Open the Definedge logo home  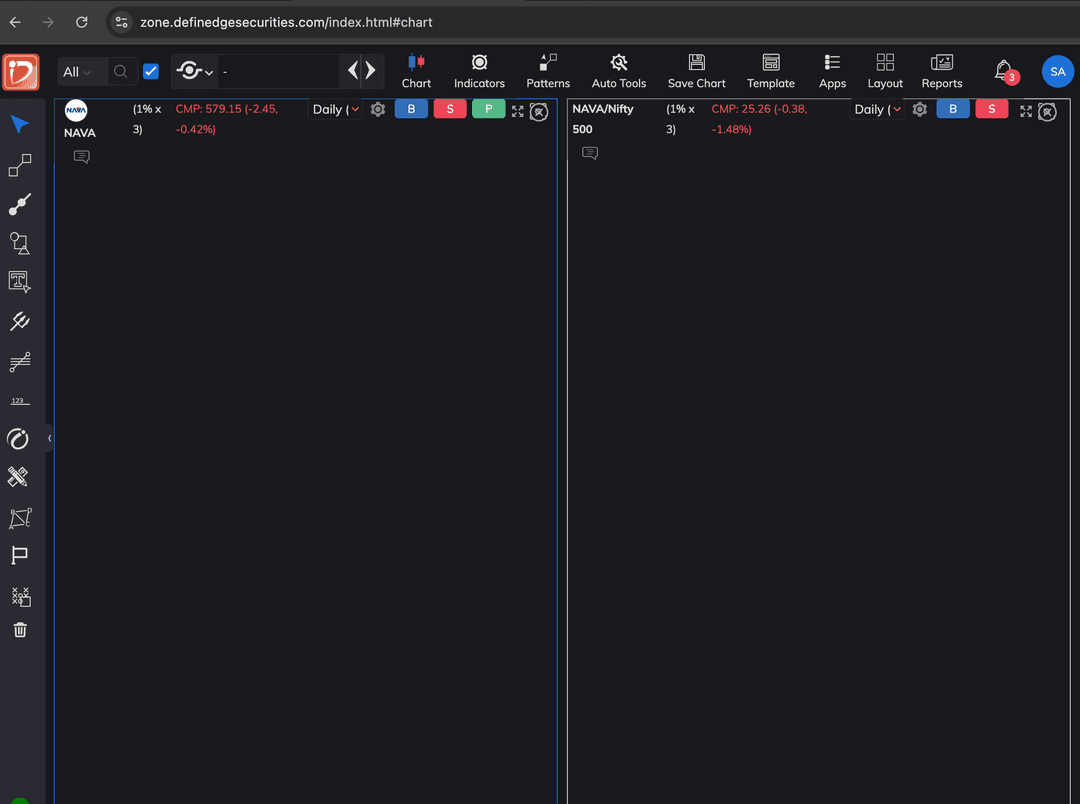click(x=21, y=72)
